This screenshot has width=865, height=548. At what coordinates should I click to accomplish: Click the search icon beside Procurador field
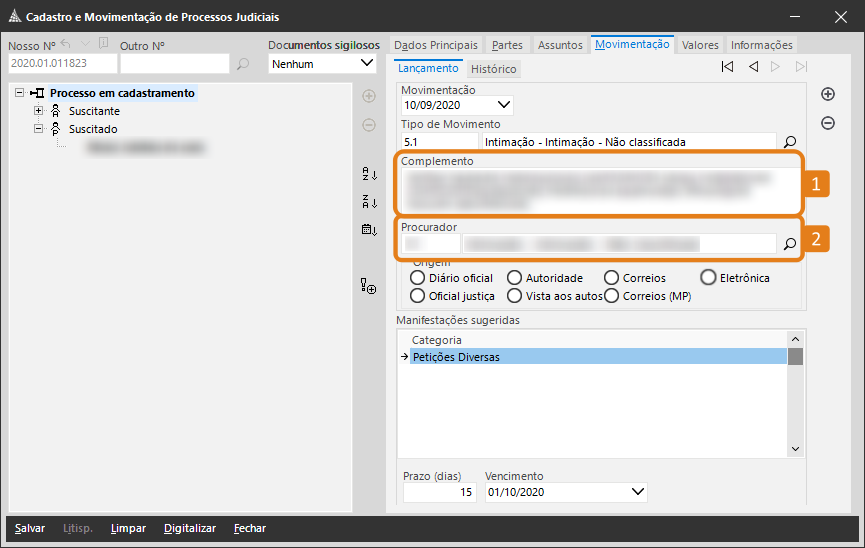[x=789, y=243]
